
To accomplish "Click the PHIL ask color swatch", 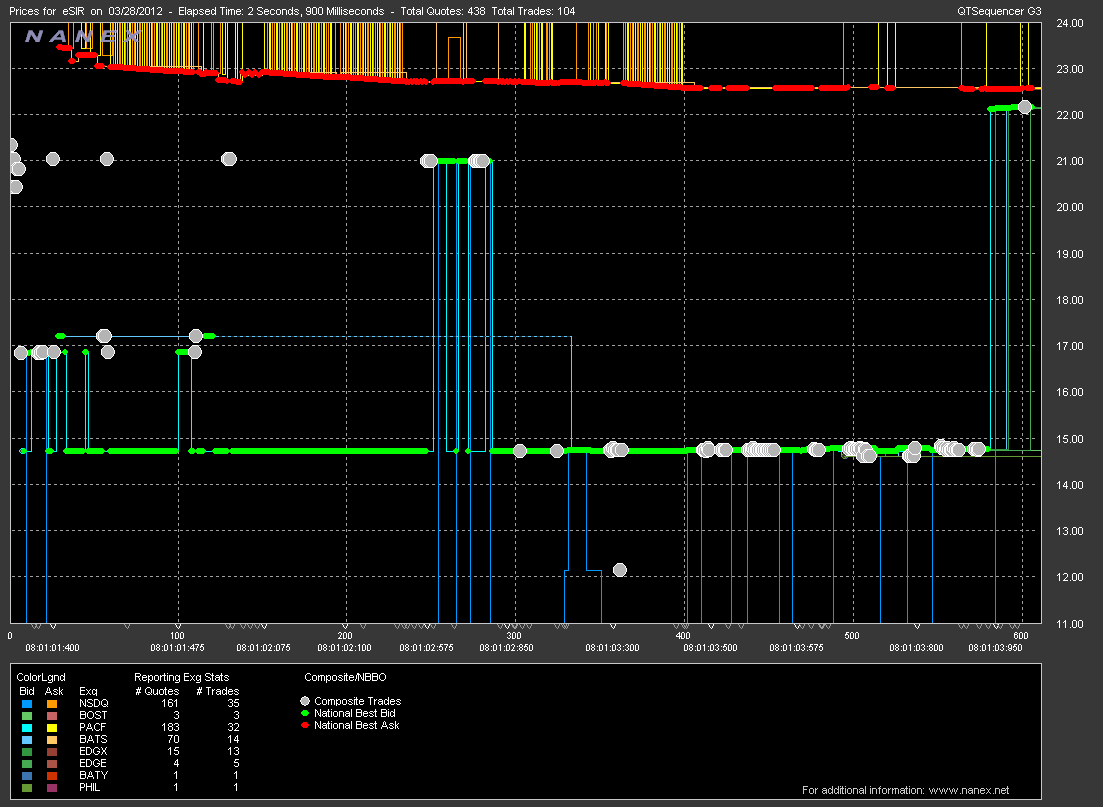I will [52, 787].
